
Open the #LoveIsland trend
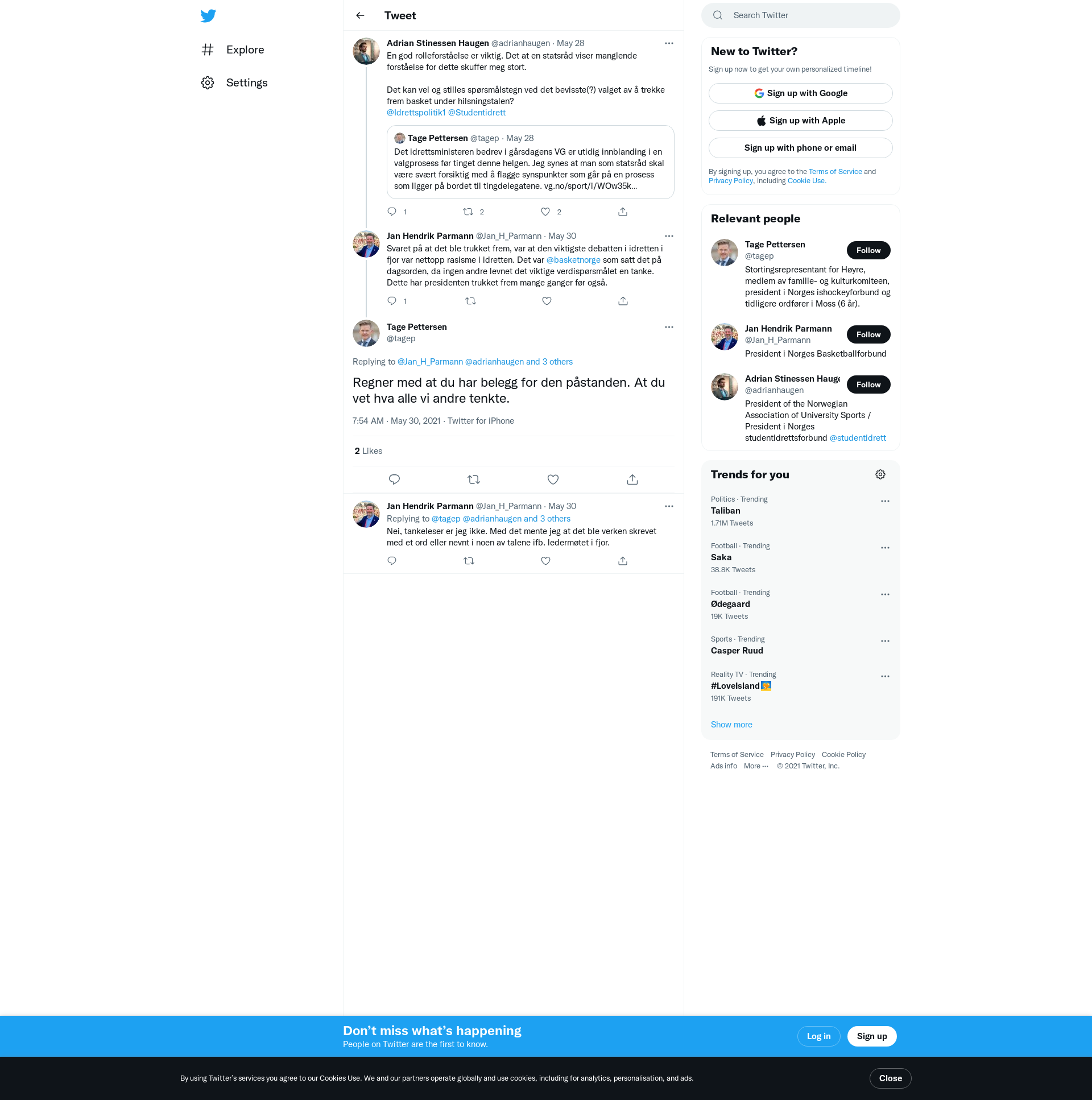coord(800,687)
